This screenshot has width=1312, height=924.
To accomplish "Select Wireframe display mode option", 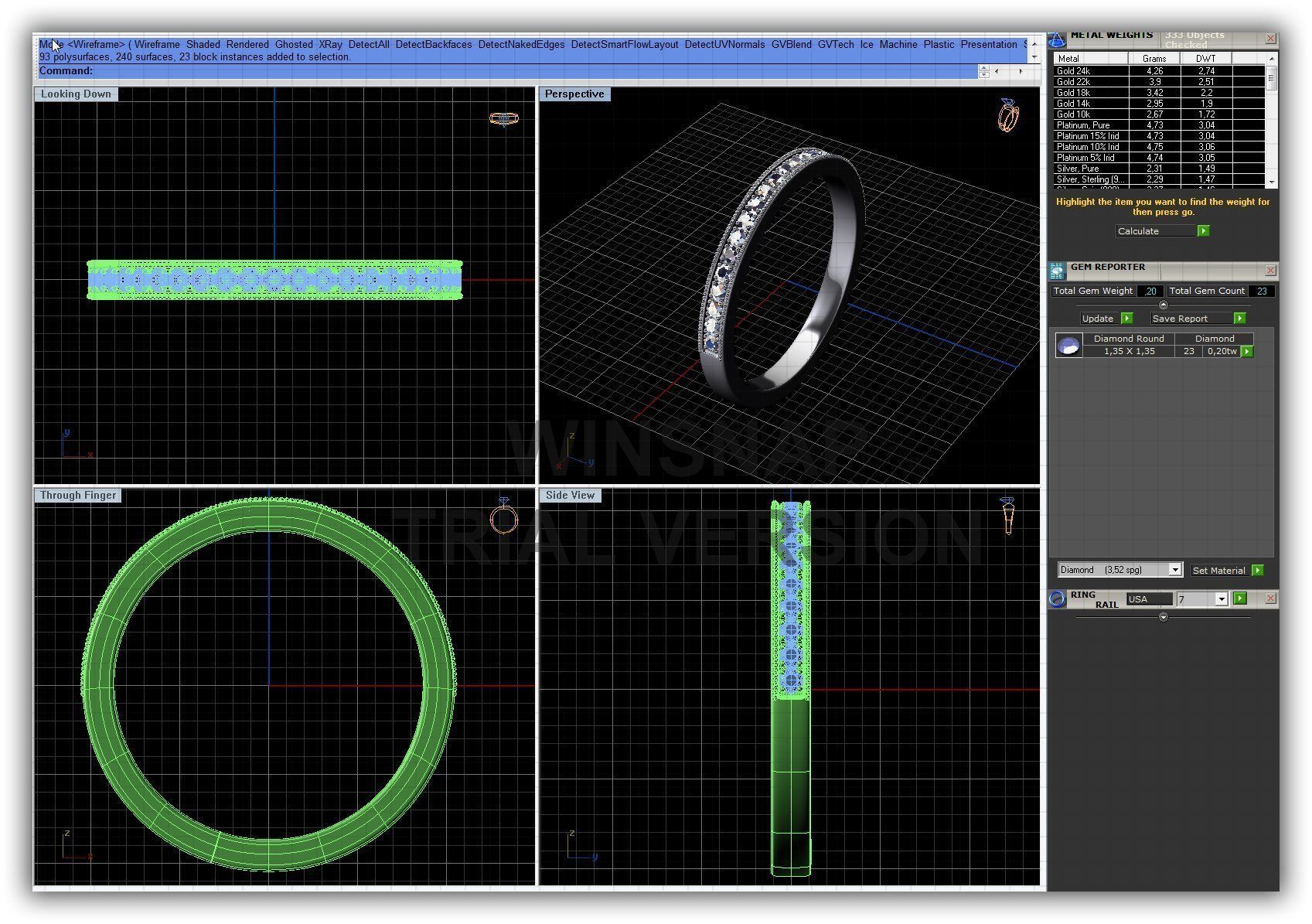I will pos(157,45).
